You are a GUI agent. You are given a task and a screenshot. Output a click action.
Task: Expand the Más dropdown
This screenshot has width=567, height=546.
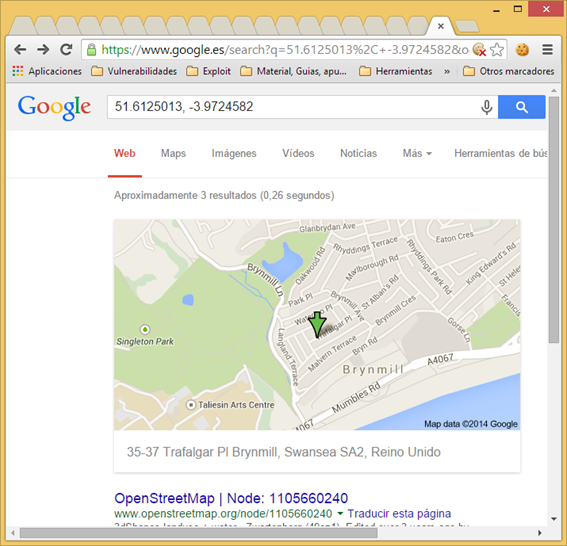(x=417, y=153)
